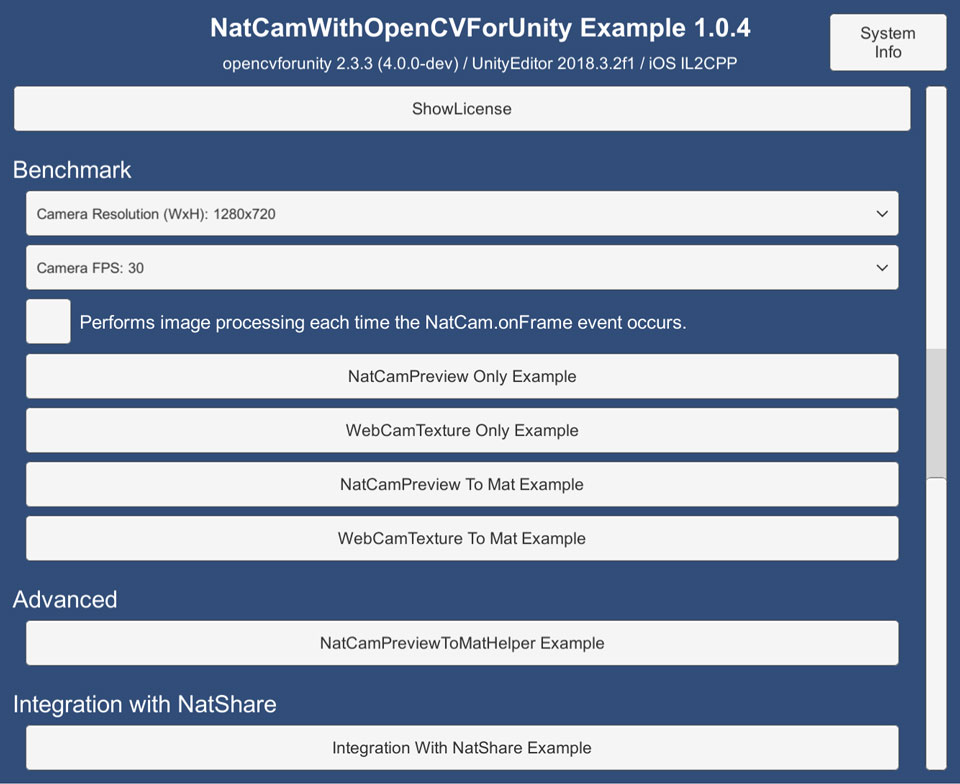Viewport: 960px width, 784px height.
Task: Select the Benchmark section heading
Action: click(72, 170)
